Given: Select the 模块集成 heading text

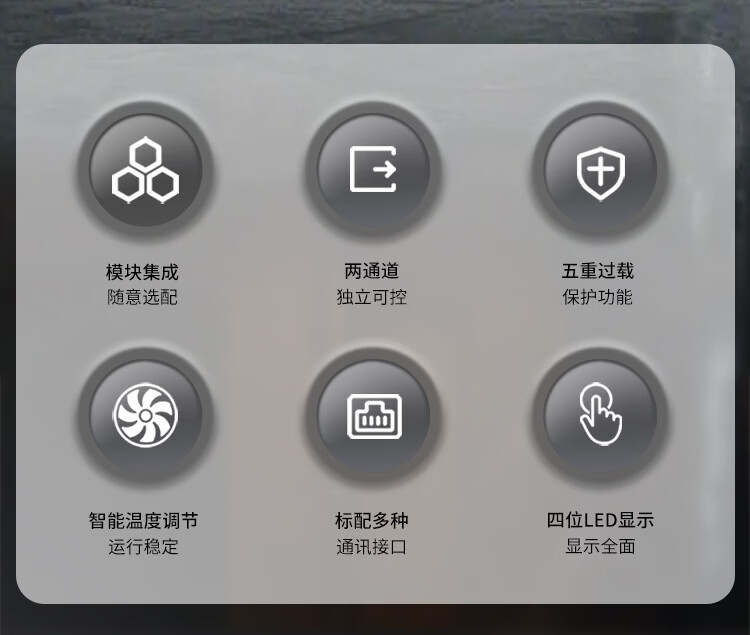Looking at the screenshot, I should [142, 272].
